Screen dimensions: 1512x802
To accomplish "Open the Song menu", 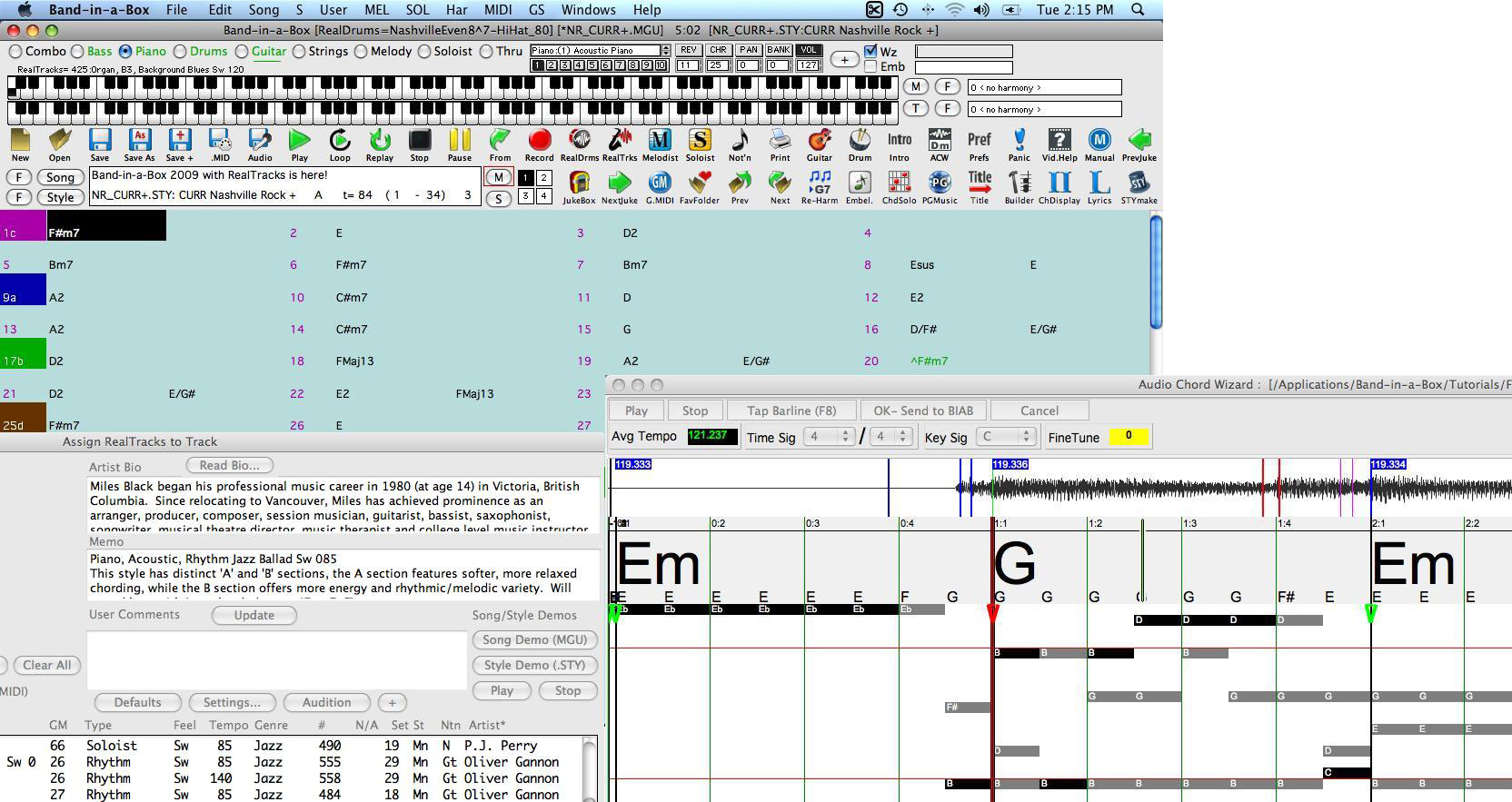I will click(264, 10).
